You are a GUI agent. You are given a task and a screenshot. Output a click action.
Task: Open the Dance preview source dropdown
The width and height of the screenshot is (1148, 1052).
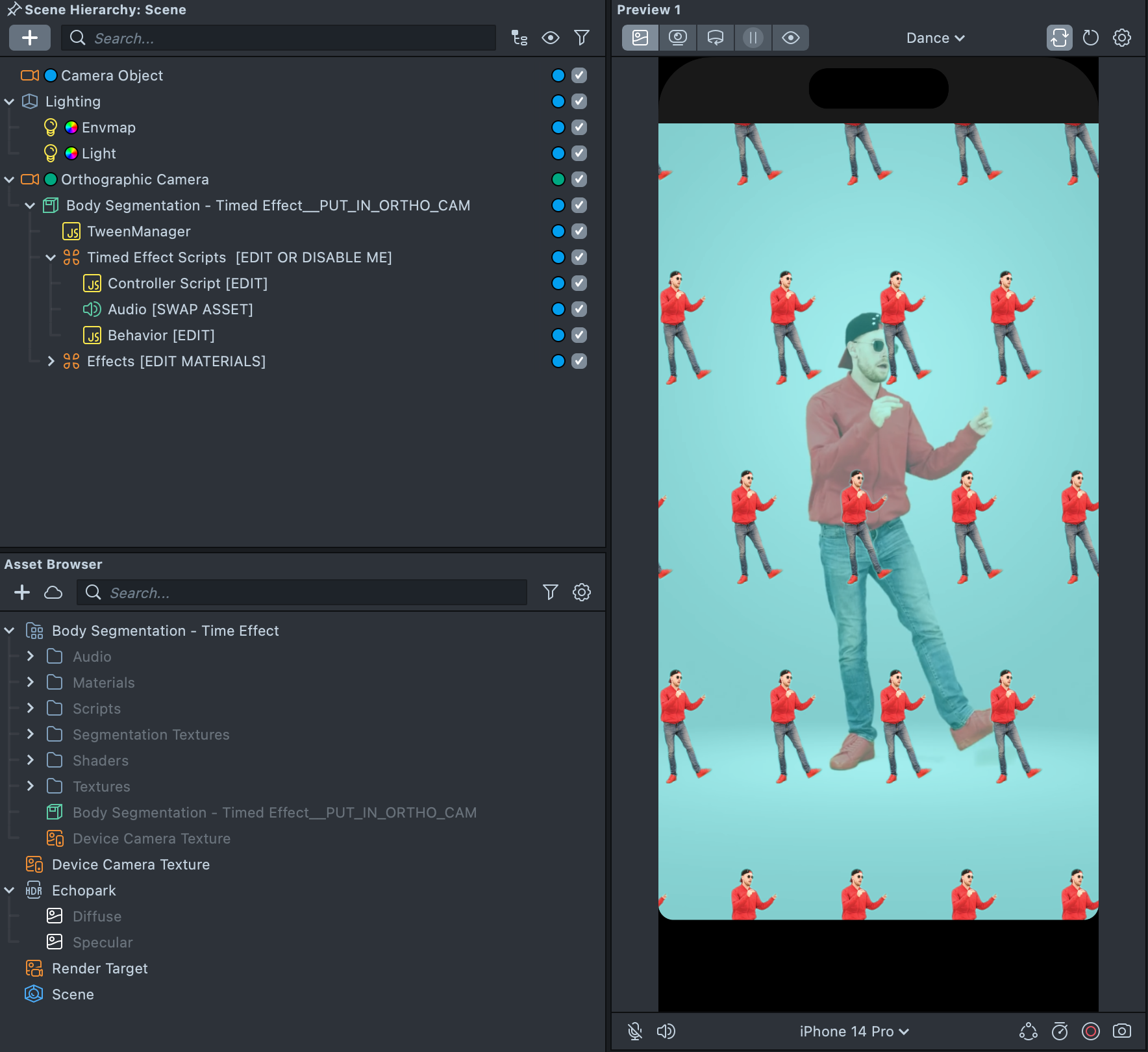935,38
